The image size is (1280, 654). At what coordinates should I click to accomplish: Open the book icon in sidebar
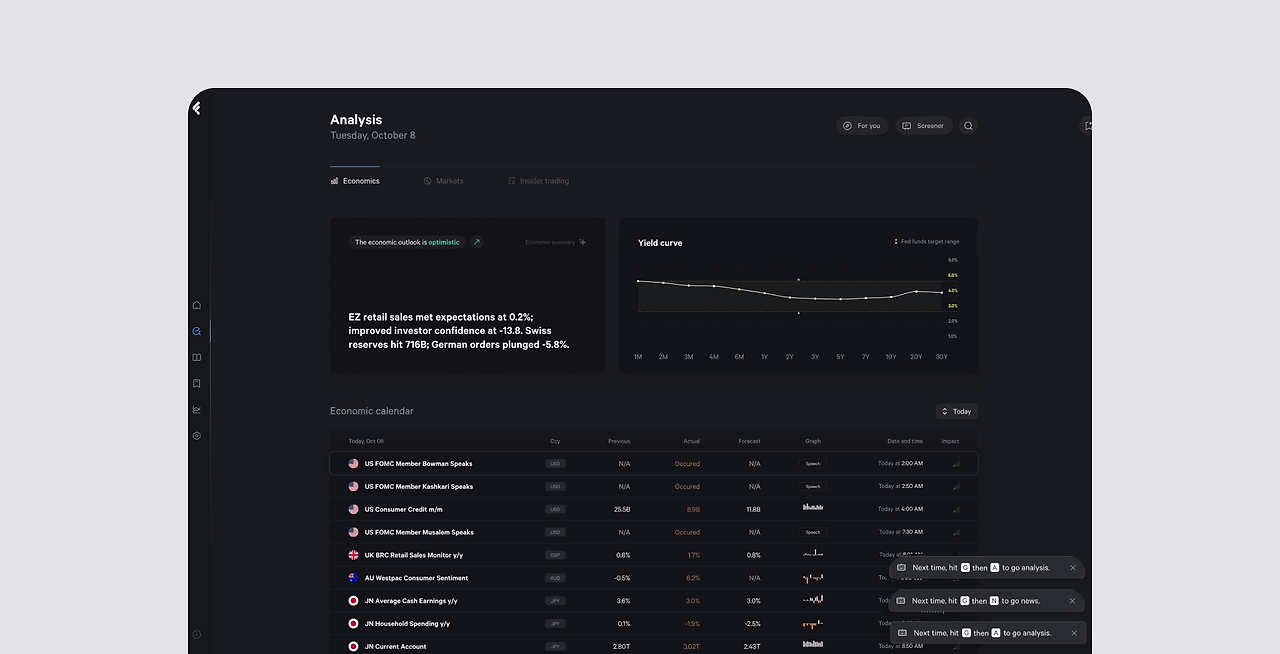coord(197,357)
